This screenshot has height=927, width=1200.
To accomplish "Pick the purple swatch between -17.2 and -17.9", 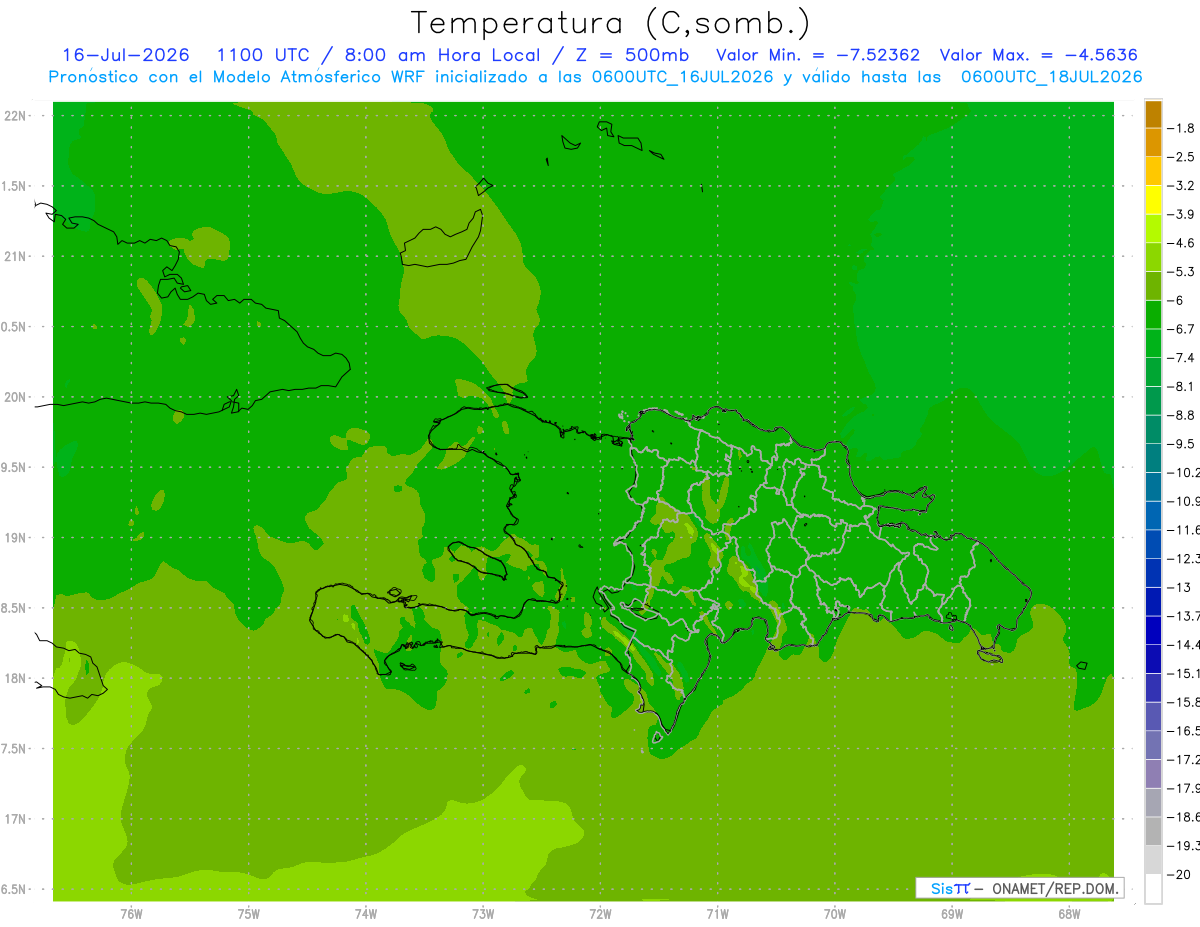I will point(1153,773).
